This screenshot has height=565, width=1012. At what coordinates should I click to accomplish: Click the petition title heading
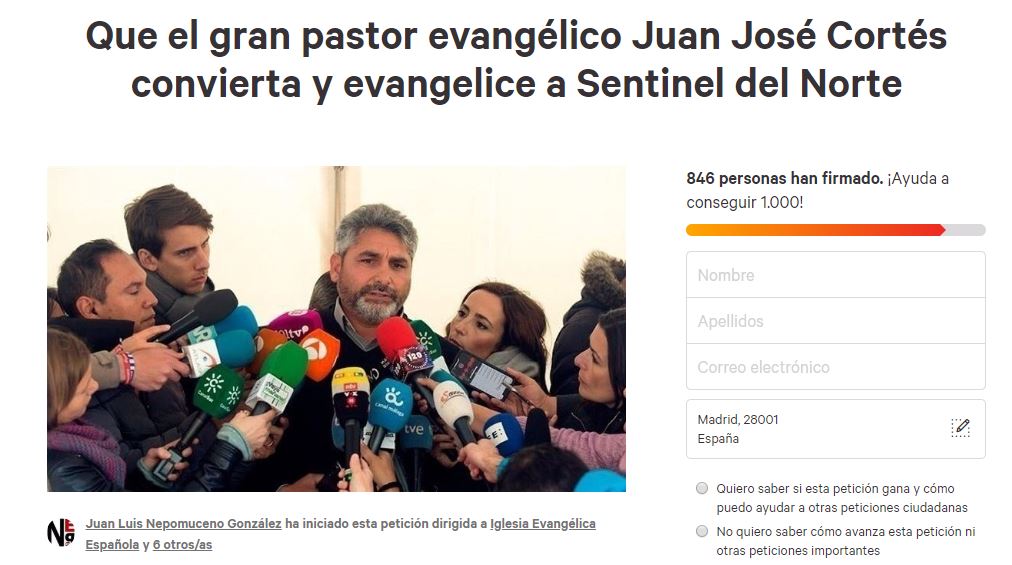[516, 59]
